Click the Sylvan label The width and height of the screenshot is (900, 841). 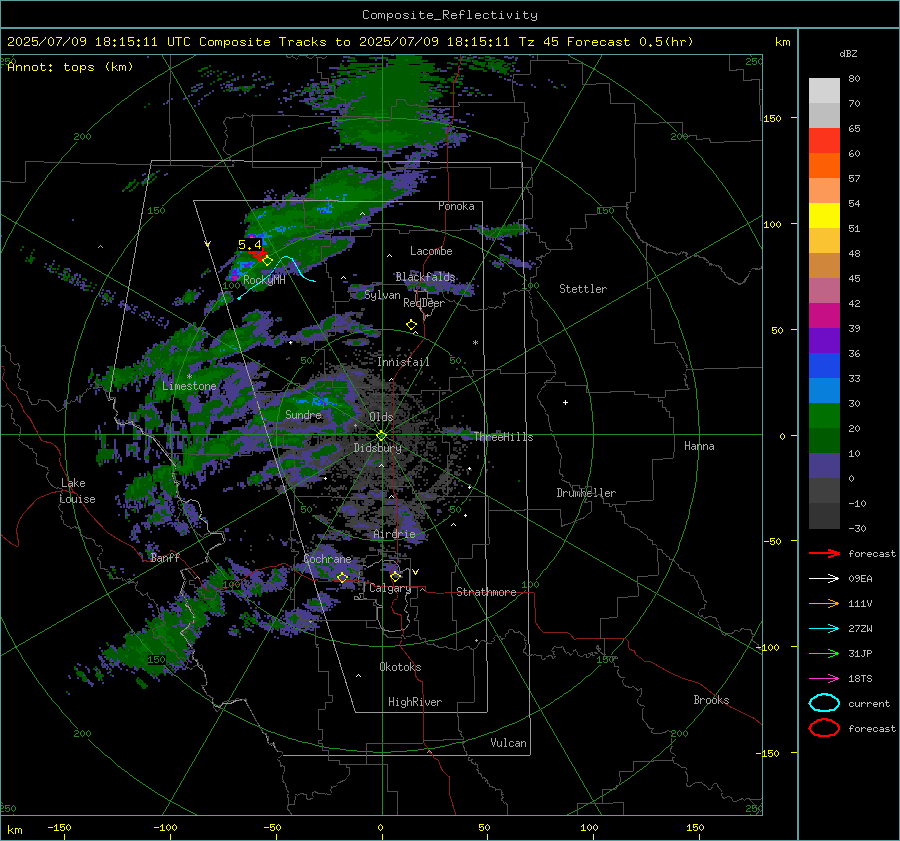(382, 295)
